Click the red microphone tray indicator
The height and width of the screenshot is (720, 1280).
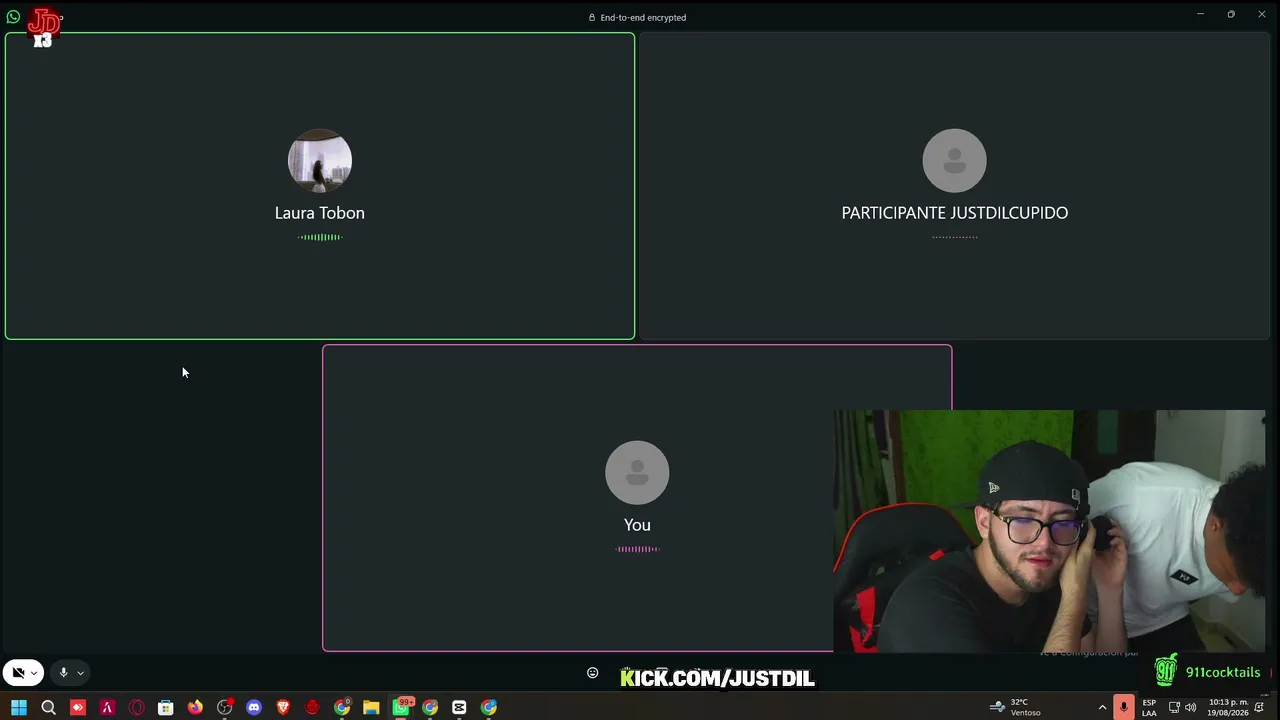[x=1124, y=707]
